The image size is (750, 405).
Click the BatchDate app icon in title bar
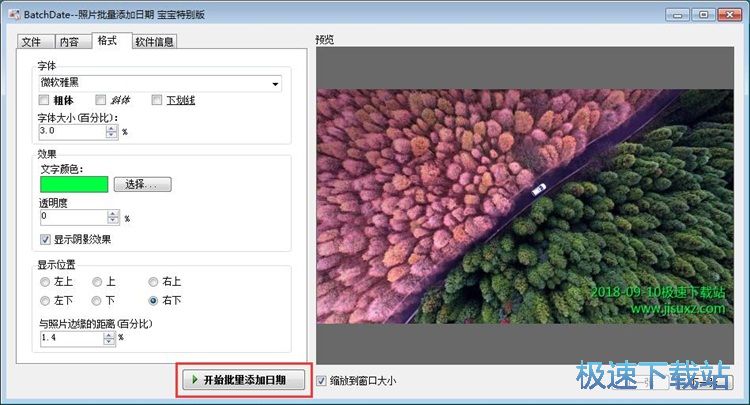pos(14,14)
